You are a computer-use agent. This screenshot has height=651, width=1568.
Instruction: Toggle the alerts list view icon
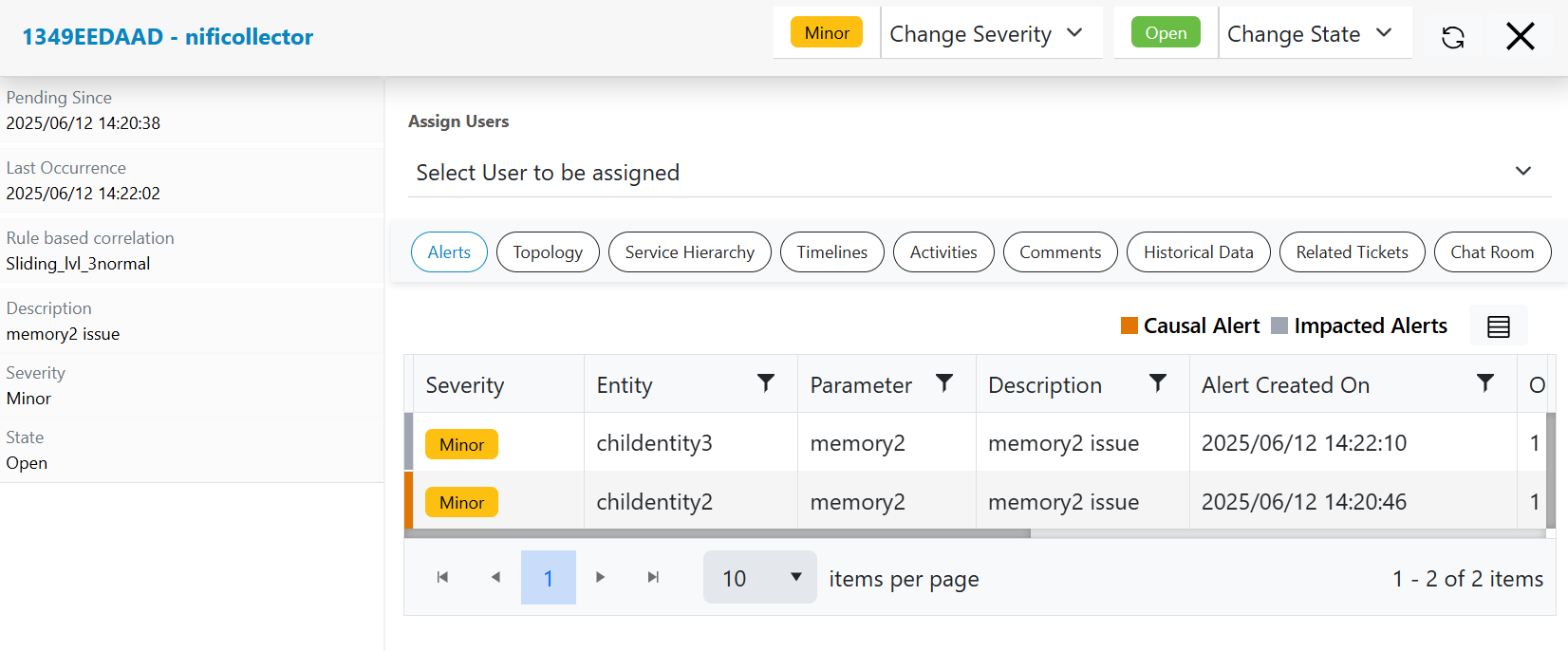pos(1499,326)
